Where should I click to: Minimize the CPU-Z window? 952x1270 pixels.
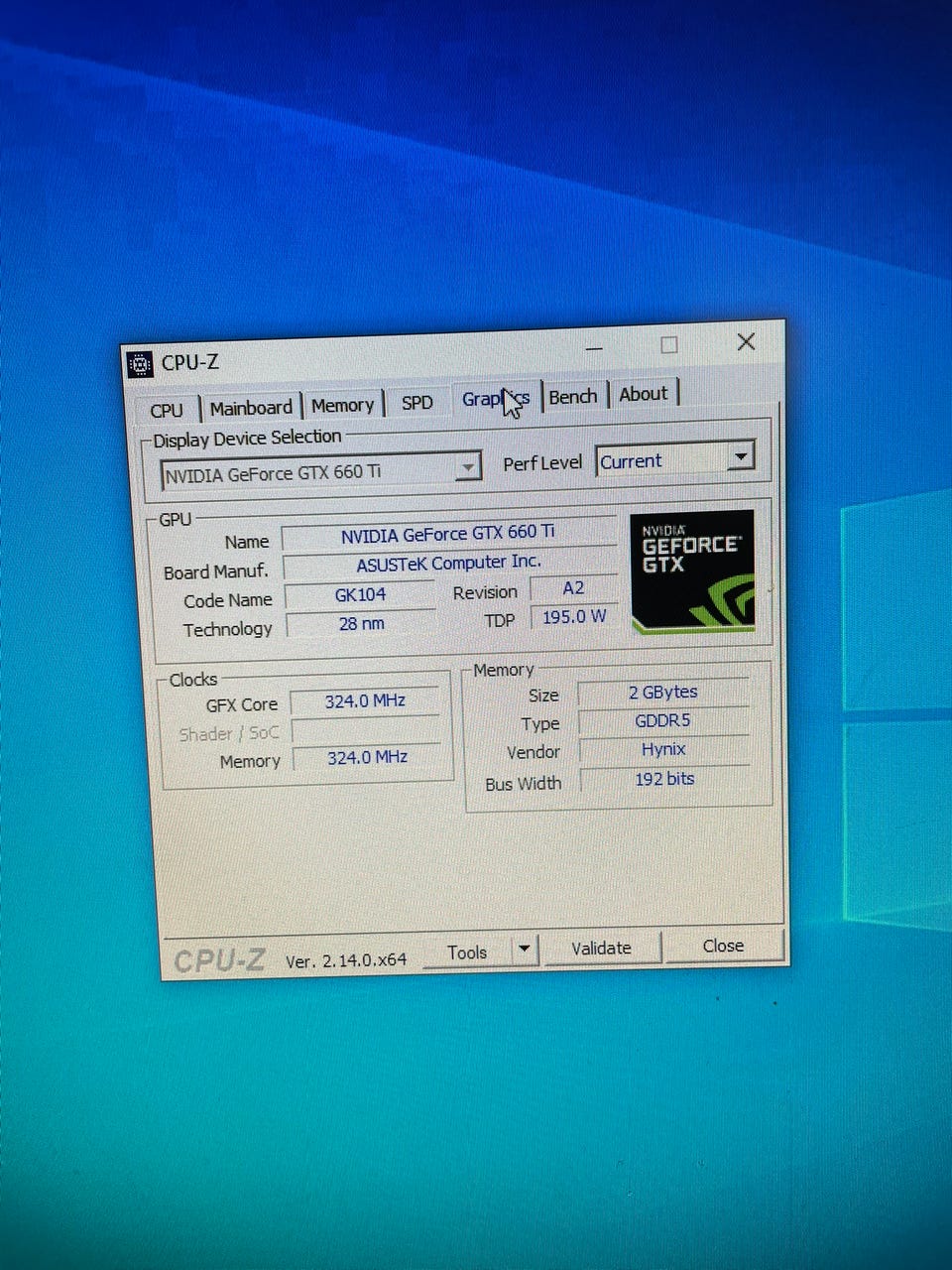click(594, 348)
